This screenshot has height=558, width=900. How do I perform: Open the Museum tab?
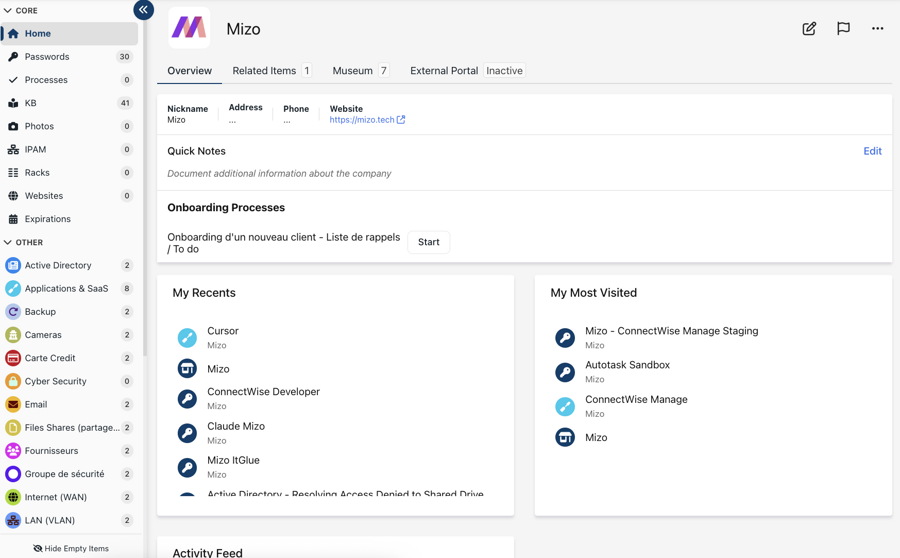(361, 71)
